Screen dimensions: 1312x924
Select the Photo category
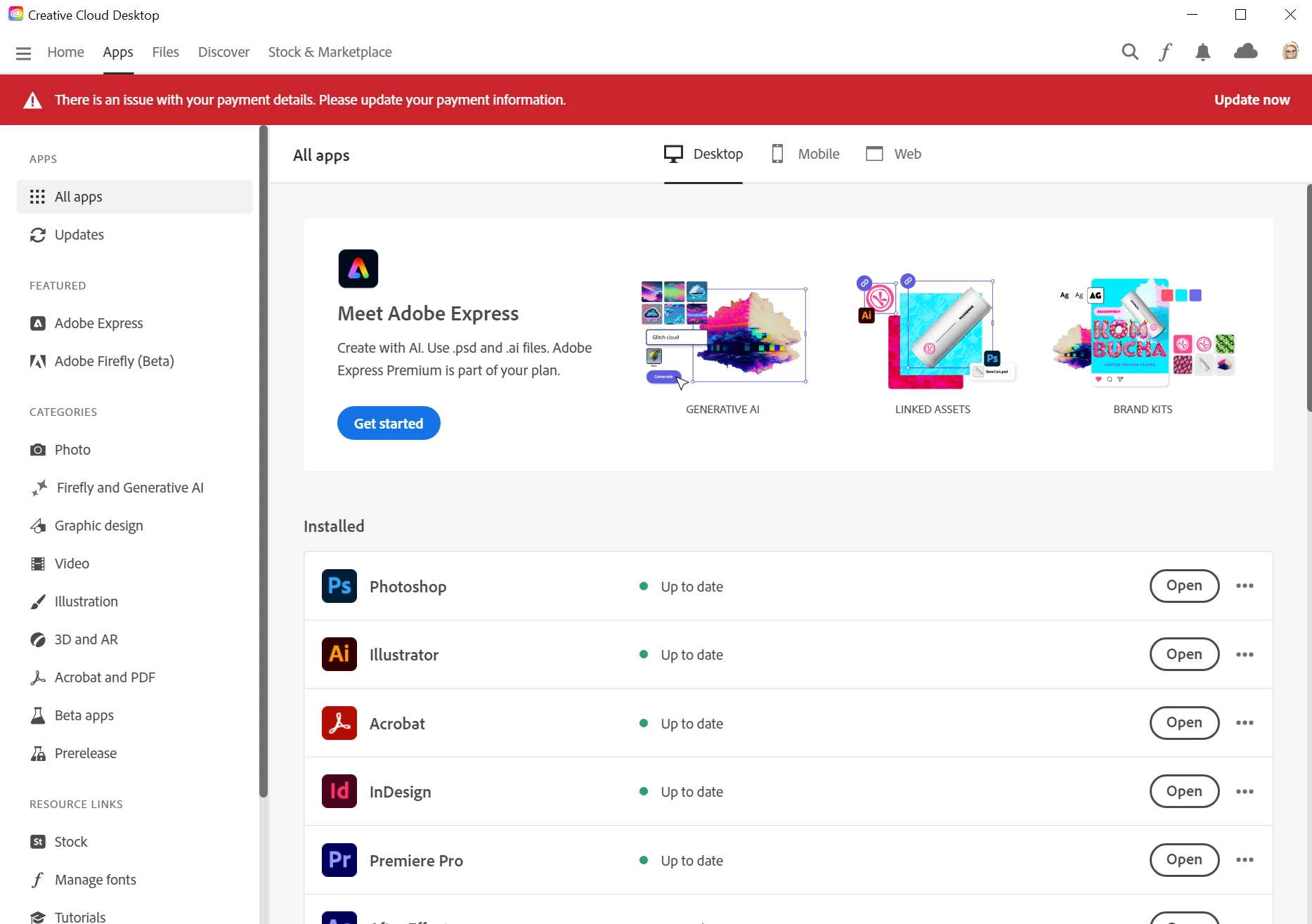135,450
